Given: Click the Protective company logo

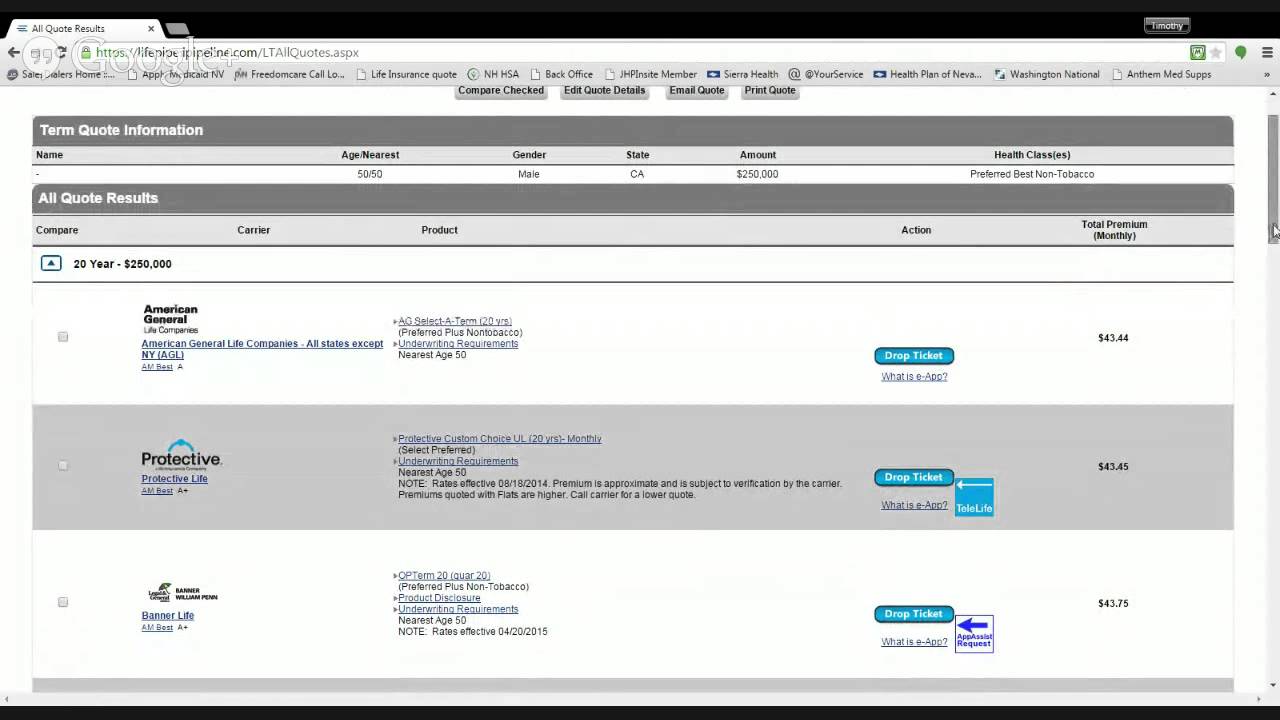Looking at the screenshot, I should (181, 454).
